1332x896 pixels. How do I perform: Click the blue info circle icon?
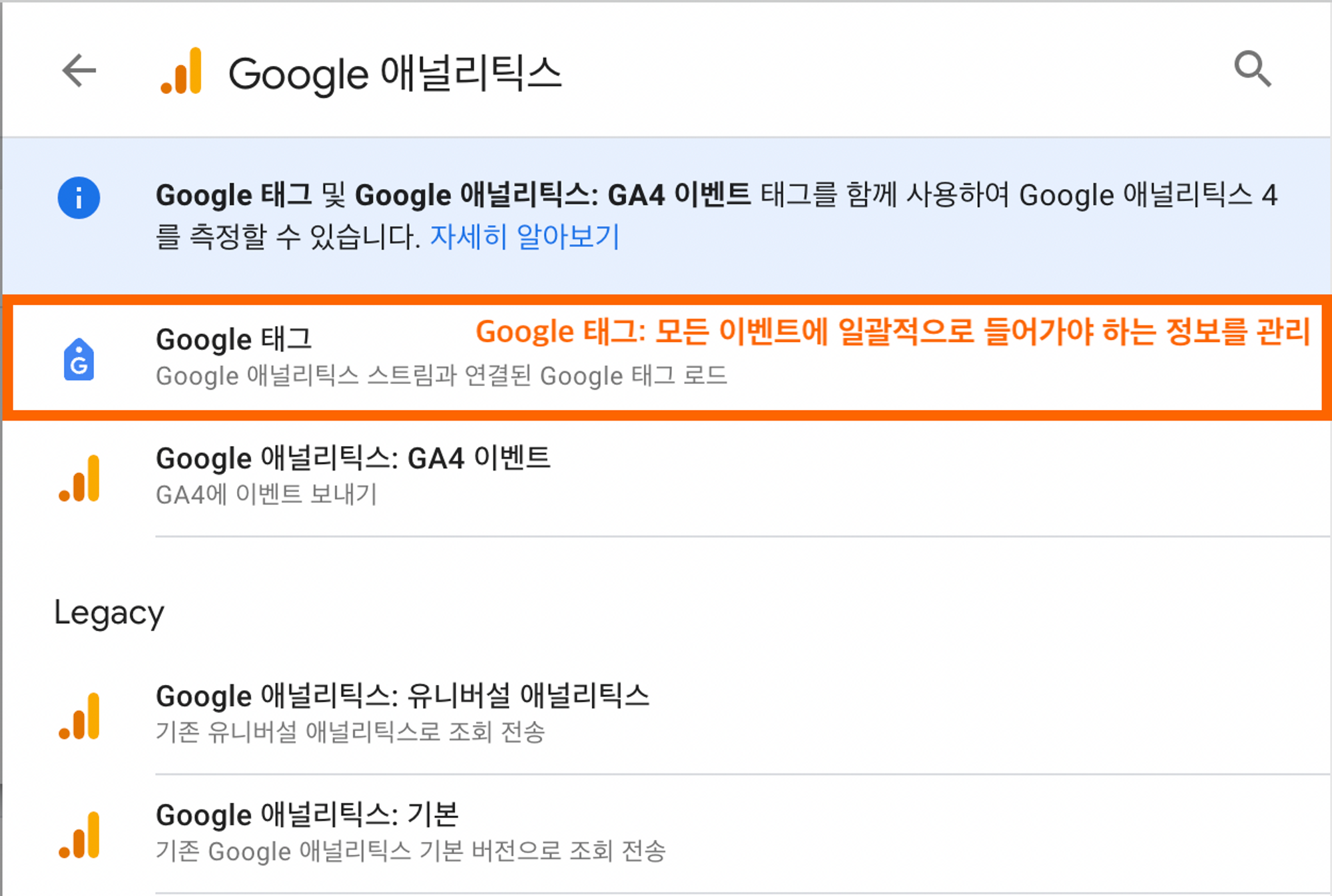[x=79, y=198]
